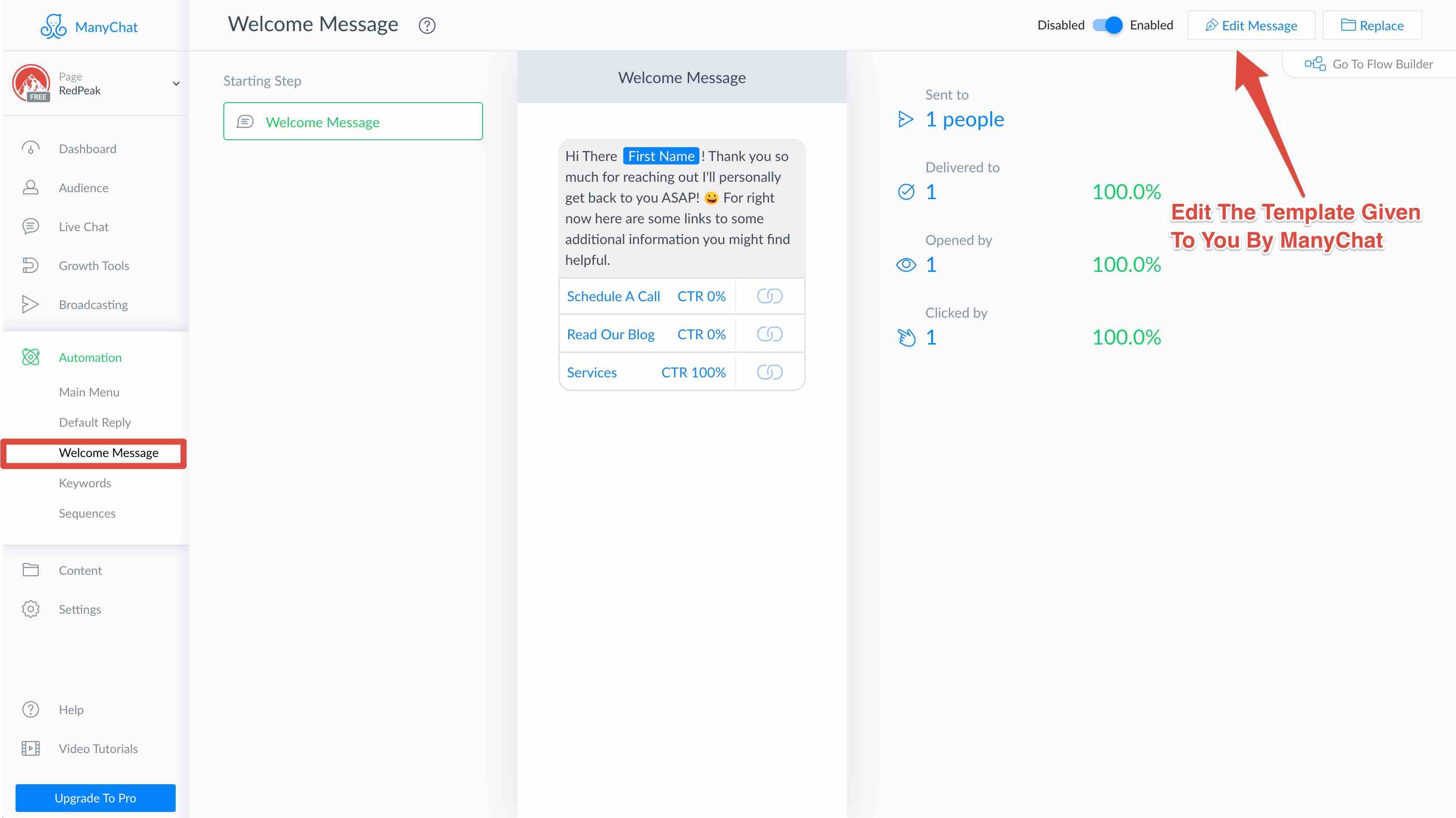This screenshot has width=1456, height=818.
Task: Click the Broadcasting paper plane icon
Action: click(31, 304)
